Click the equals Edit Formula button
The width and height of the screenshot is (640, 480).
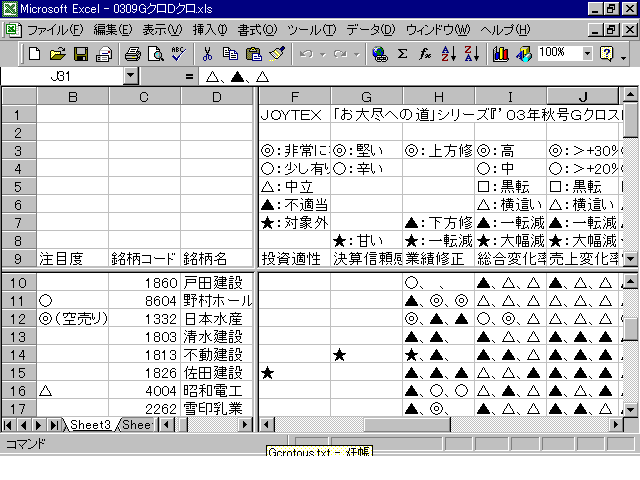click(x=189, y=76)
